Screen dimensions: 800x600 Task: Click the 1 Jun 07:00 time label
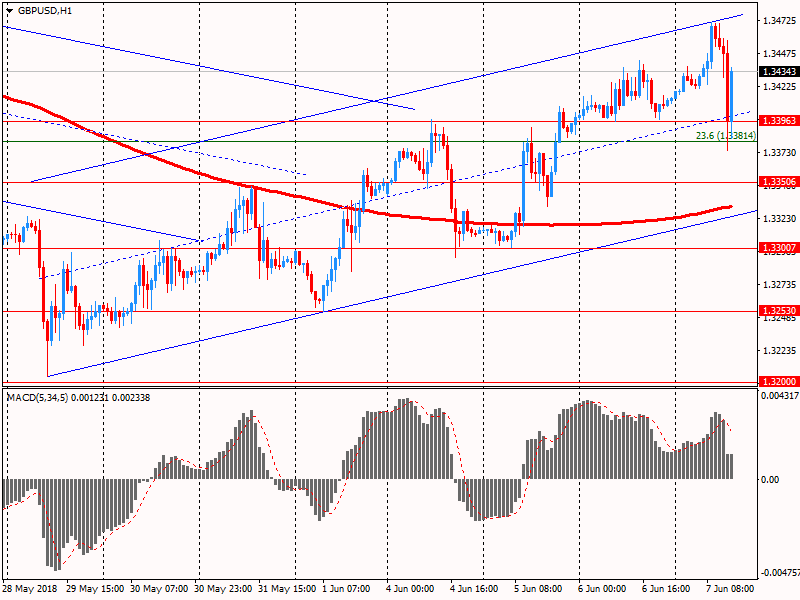pos(346,589)
